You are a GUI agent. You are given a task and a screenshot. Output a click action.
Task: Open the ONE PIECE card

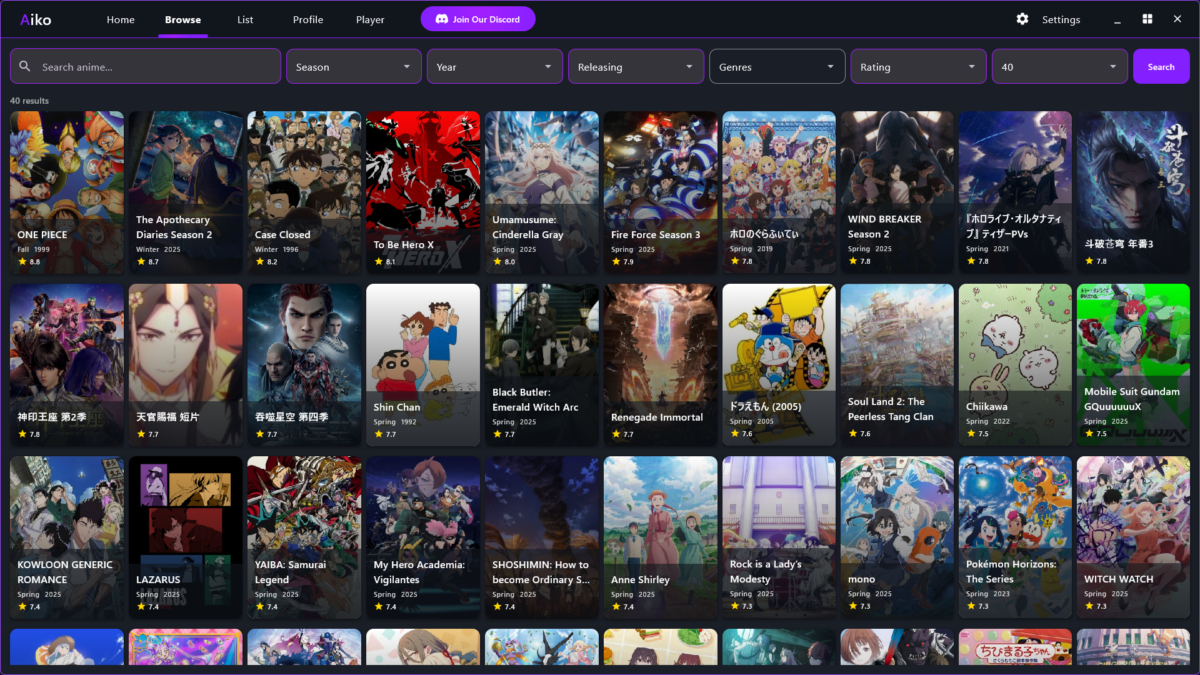pyautogui.click(x=67, y=192)
